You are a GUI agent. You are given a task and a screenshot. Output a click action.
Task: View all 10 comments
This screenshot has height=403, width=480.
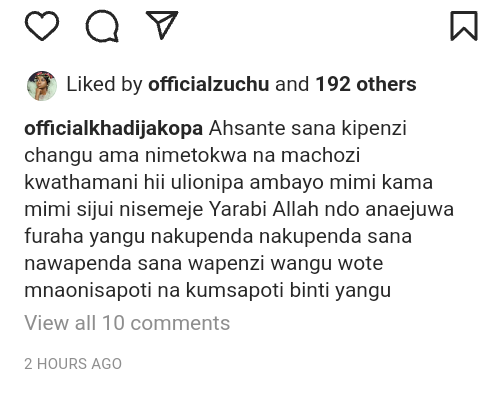click(x=127, y=323)
